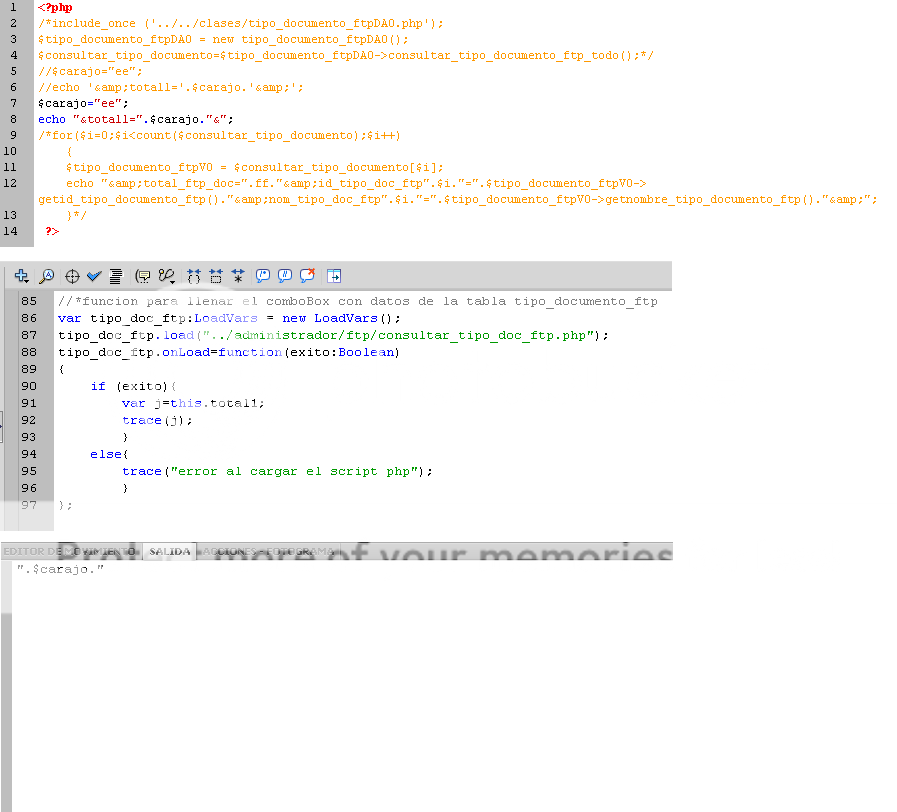Click line number 90 in ActionScript gutter
Screen dimensions: 897x812
pyautogui.click(x=29, y=386)
